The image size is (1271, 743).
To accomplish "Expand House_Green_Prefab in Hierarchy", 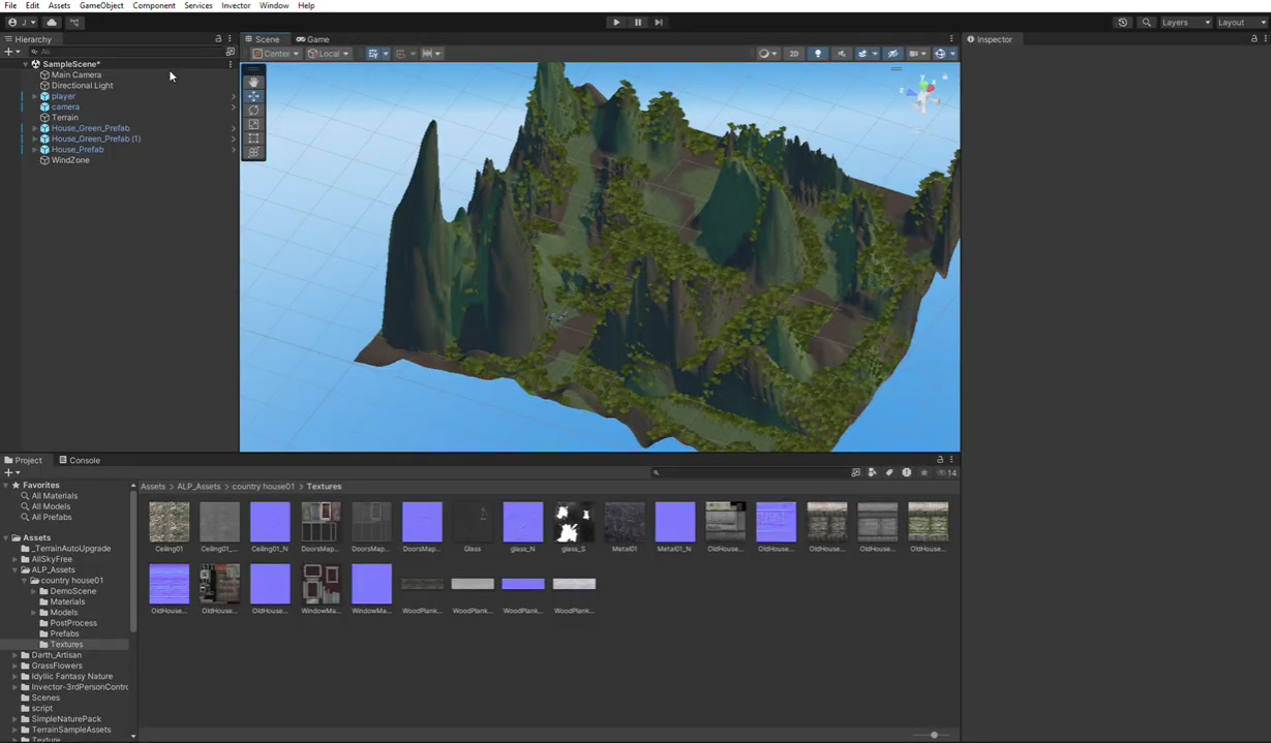I will tap(35, 128).
